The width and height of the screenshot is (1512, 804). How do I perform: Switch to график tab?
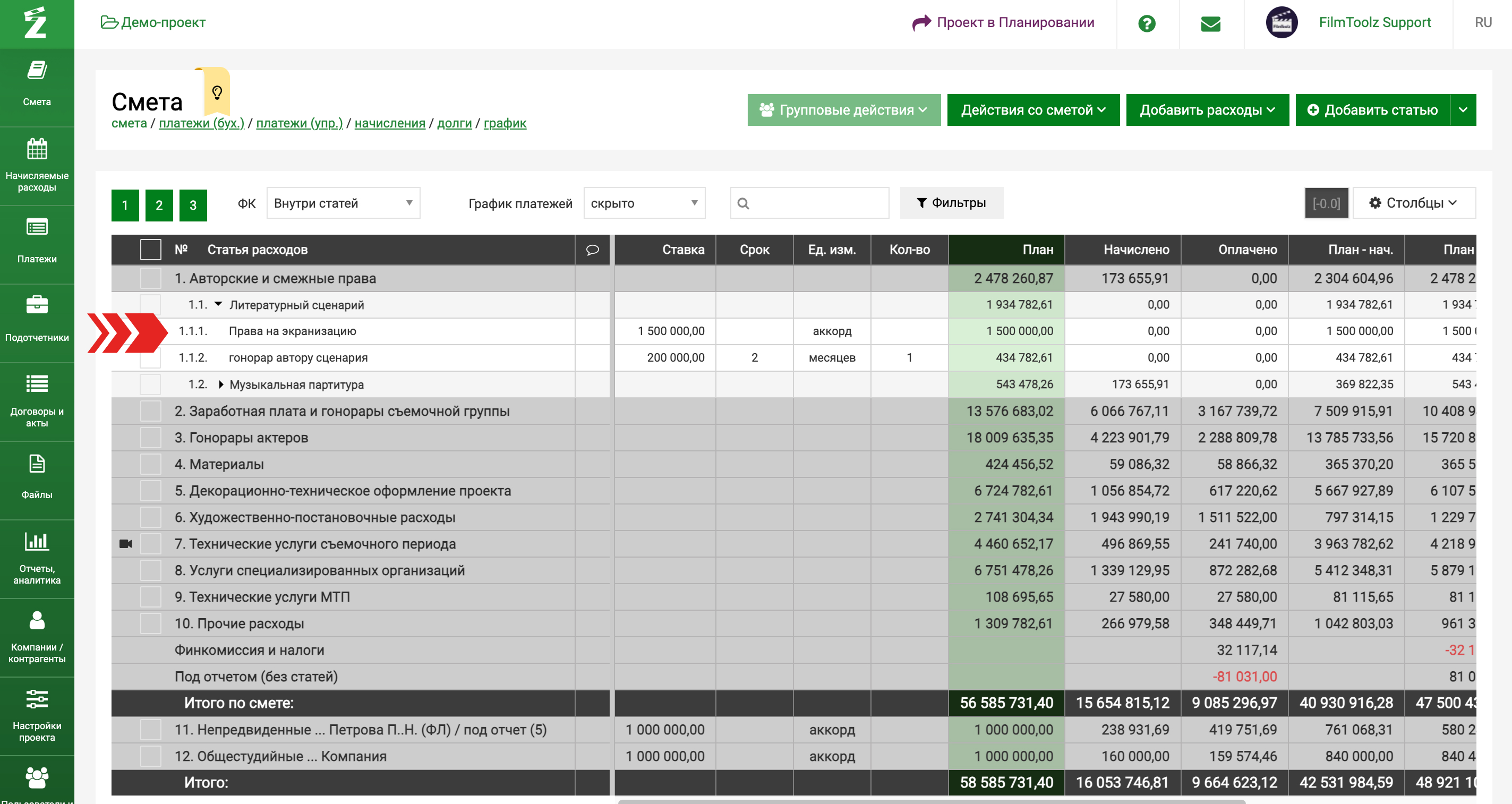point(505,123)
